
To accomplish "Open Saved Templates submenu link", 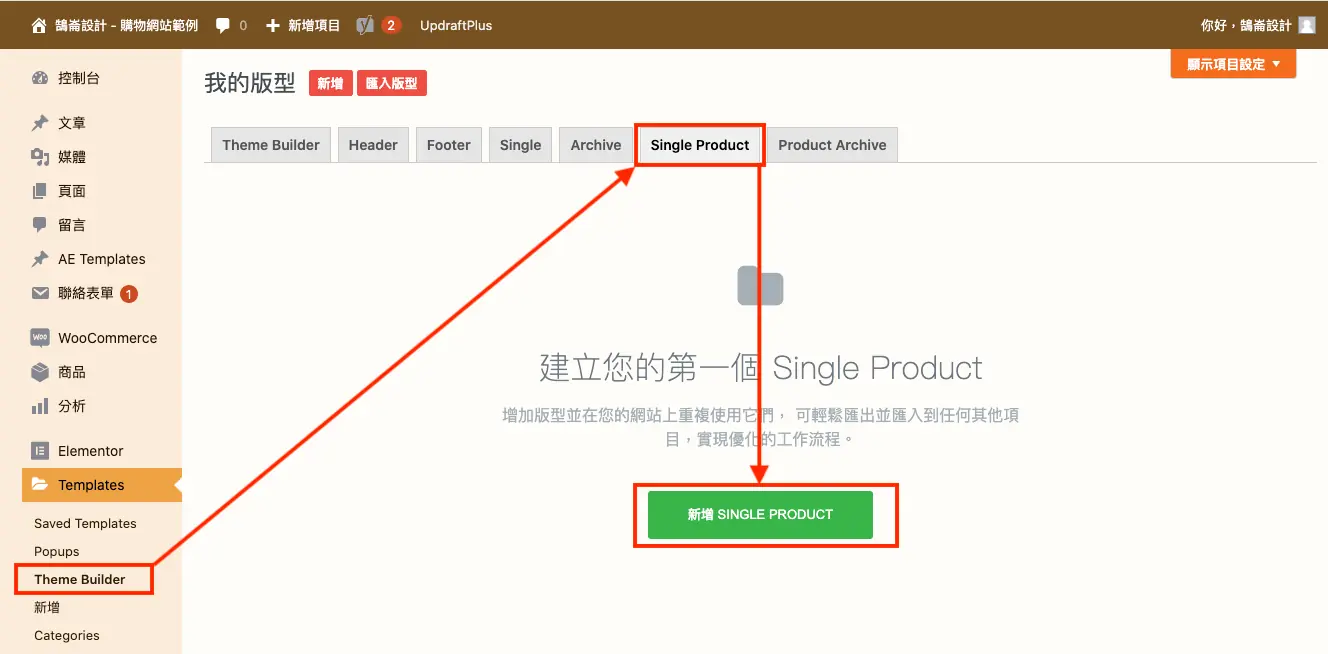I will pyautogui.click(x=85, y=523).
